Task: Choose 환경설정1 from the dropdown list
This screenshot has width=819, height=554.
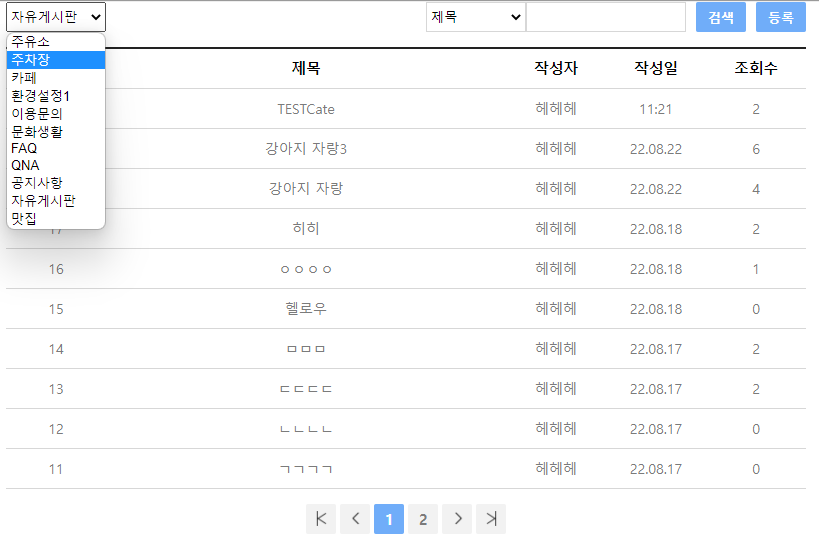Action: point(56,96)
